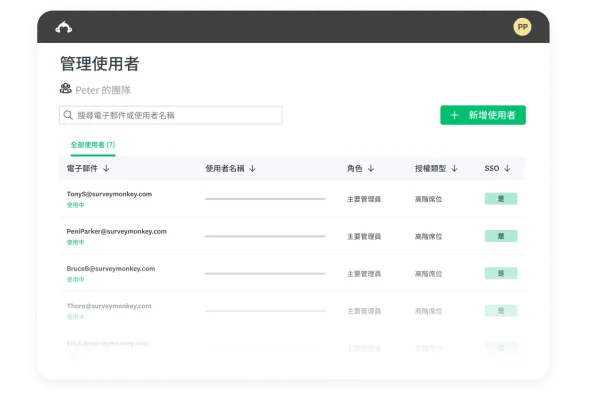Click the 新增使用者 button

click(x=483, y=115)
